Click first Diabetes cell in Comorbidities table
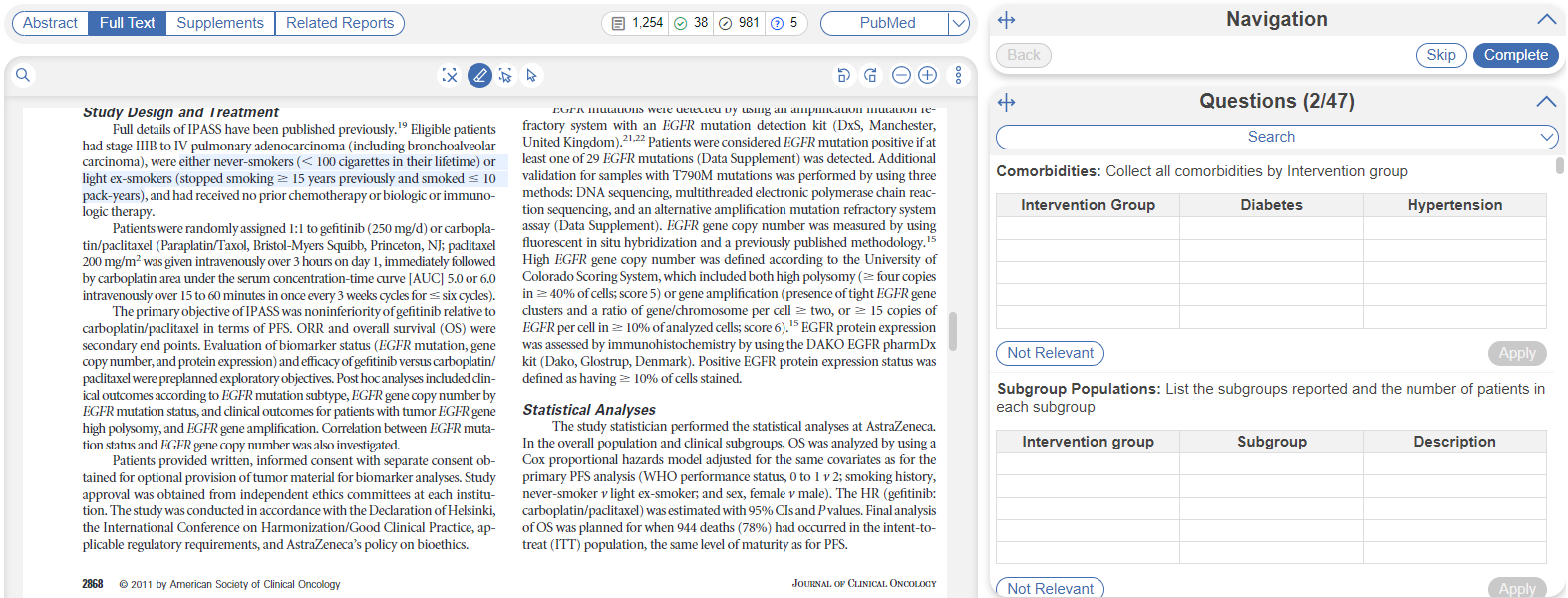The width and height of the screenshot is (1568, 598). pos(1271,228)
